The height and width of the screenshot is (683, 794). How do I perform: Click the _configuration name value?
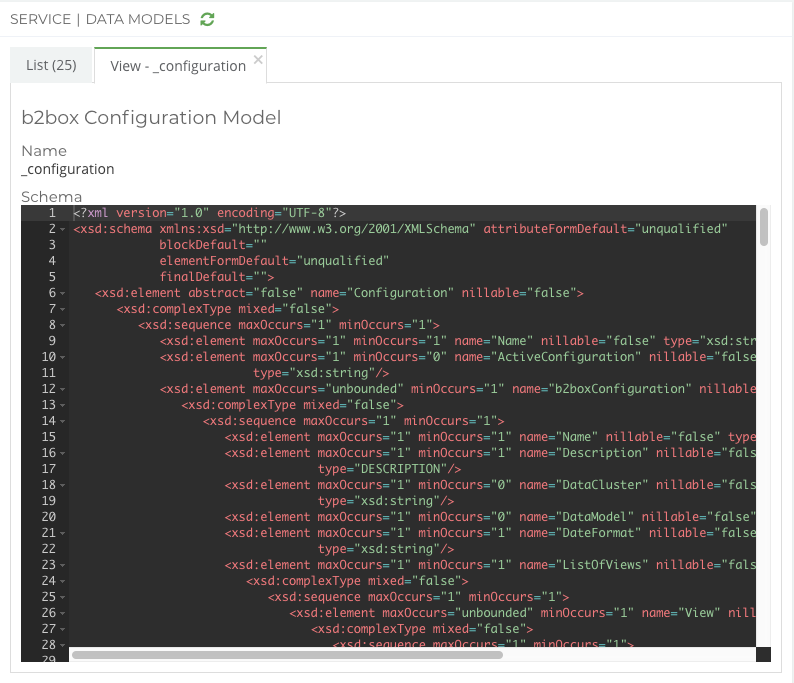pos(68,169)
